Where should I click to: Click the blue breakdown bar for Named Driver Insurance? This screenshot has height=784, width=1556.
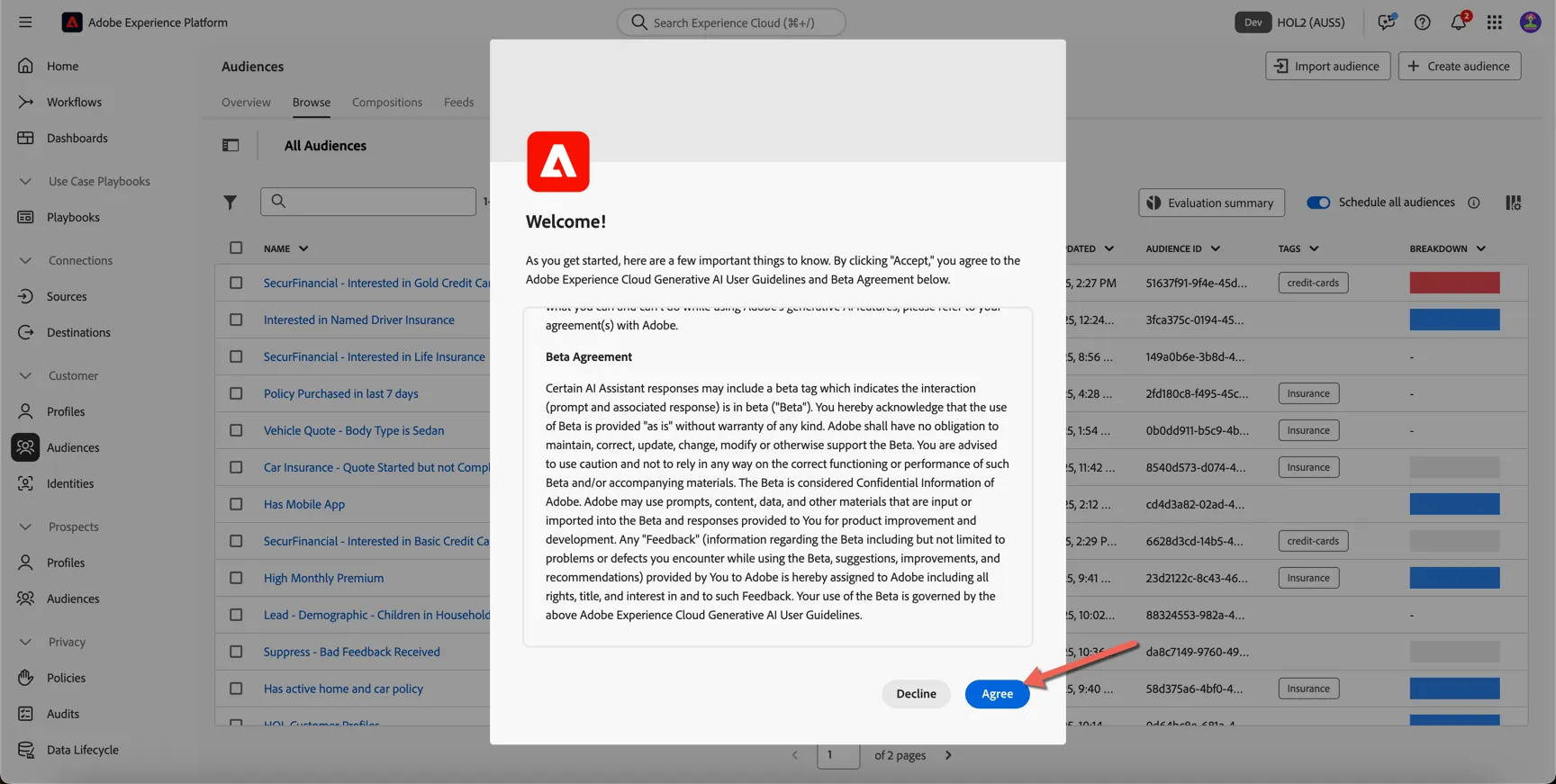(1454, 320)
